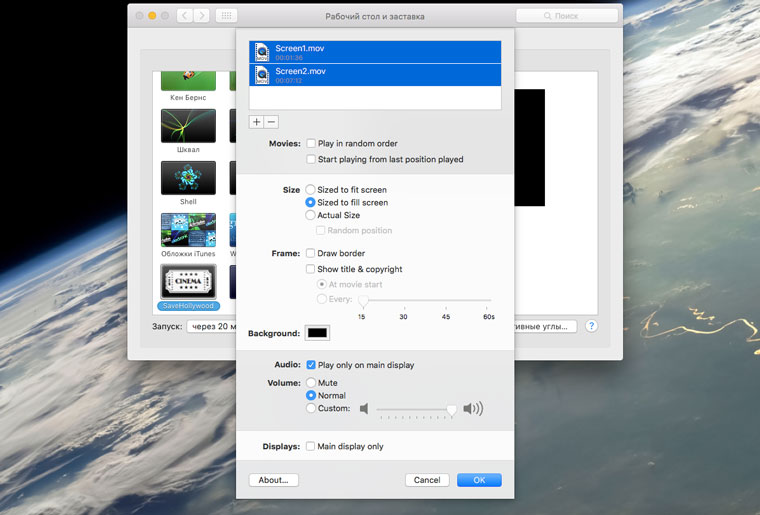Click the loud volume speaker icon
Screen dimensions: 760x515
pos(473,409)
